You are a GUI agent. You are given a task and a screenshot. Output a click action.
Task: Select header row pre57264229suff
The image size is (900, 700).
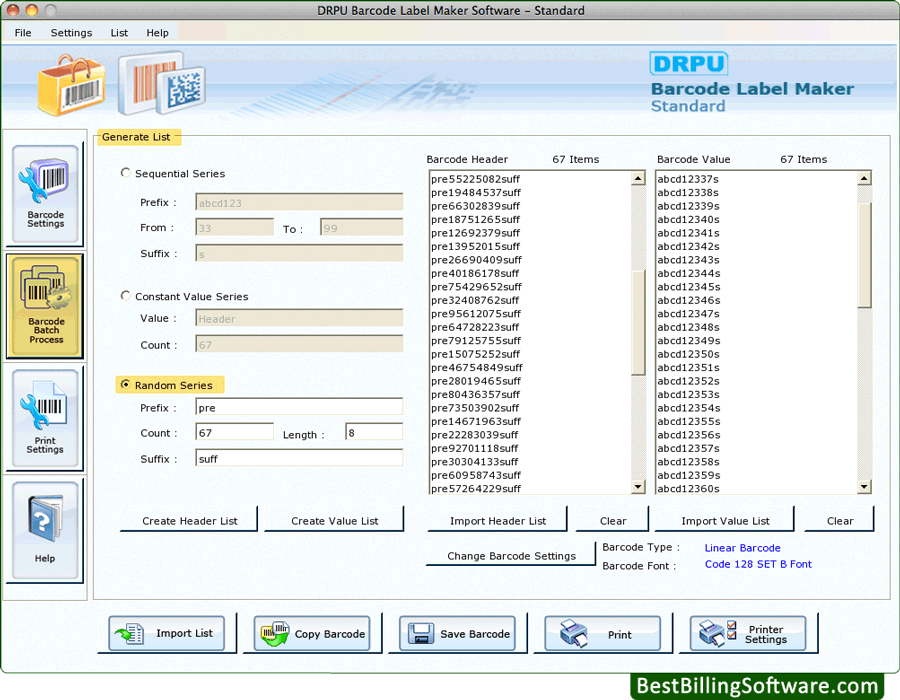[530, 488]
